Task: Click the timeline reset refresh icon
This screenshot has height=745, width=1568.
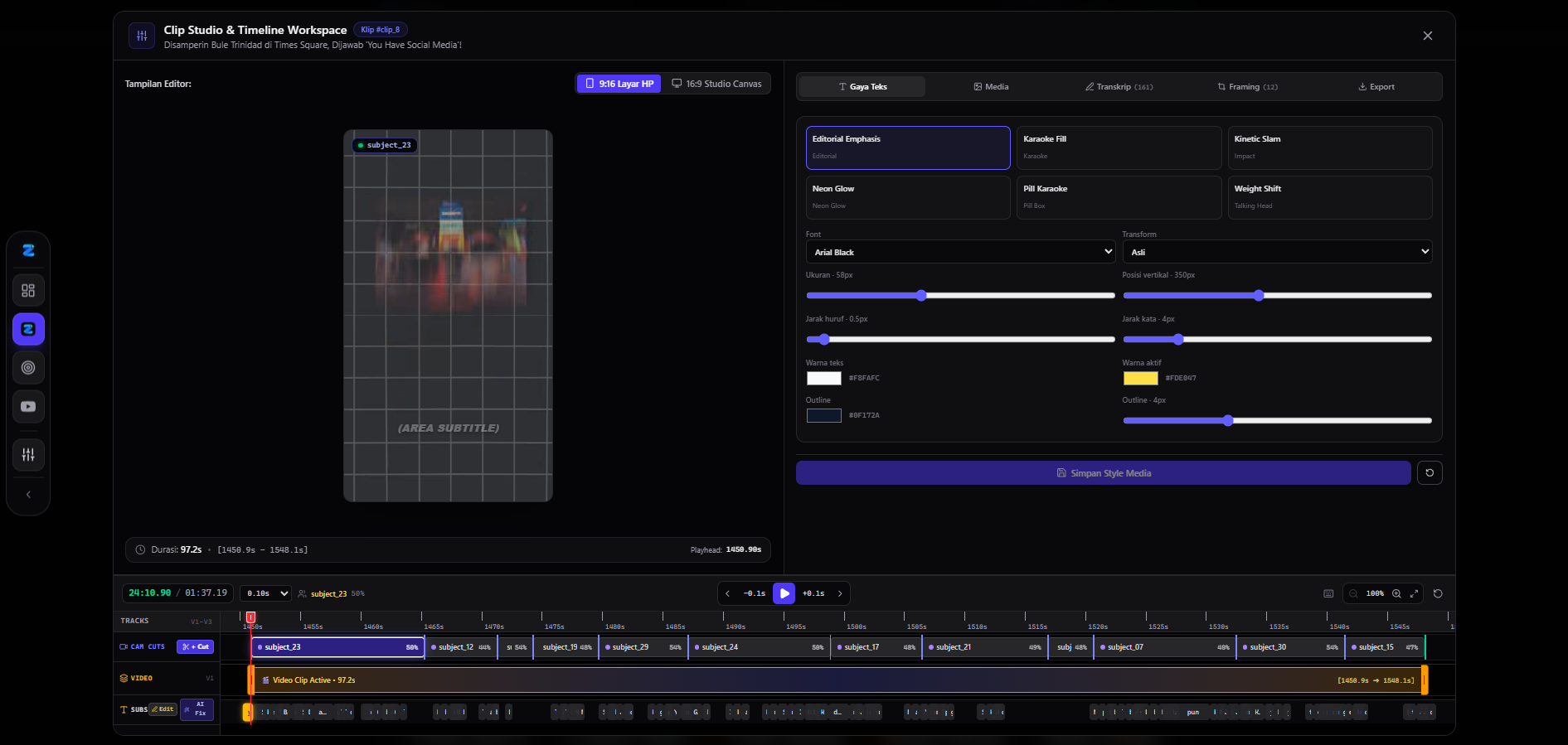Action: pyautogui.click(x=1438, y=593)
